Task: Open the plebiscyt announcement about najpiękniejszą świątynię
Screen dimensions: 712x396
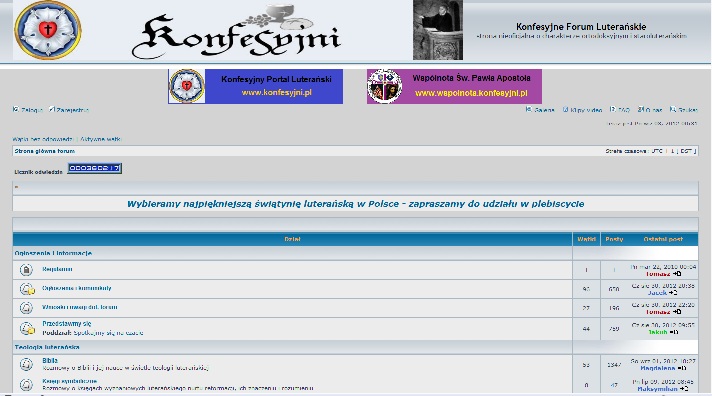Action: point(356,204)
